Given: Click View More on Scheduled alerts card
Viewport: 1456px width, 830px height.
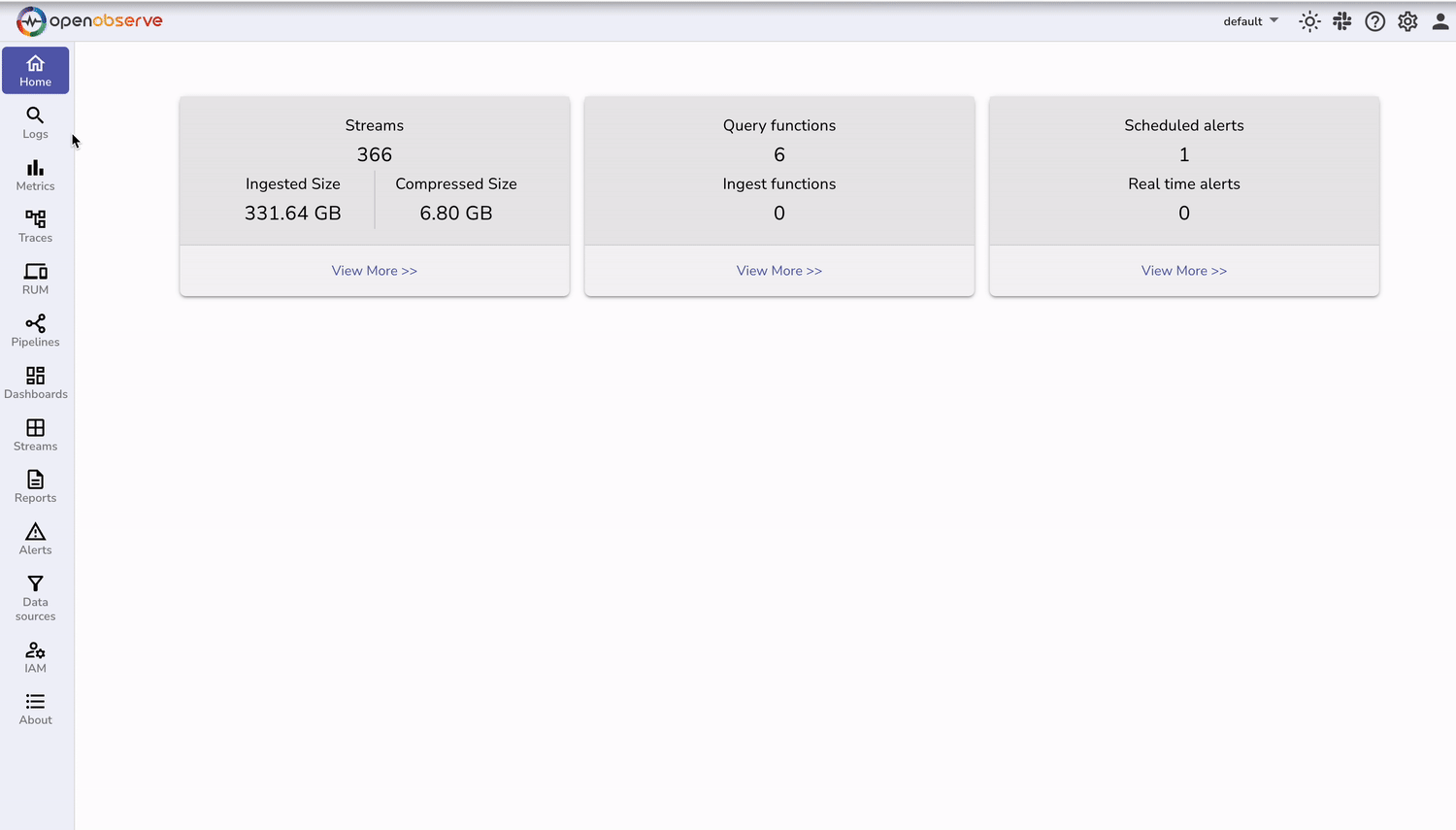Looking at the screenshot, I should (x=1183, y=270).
